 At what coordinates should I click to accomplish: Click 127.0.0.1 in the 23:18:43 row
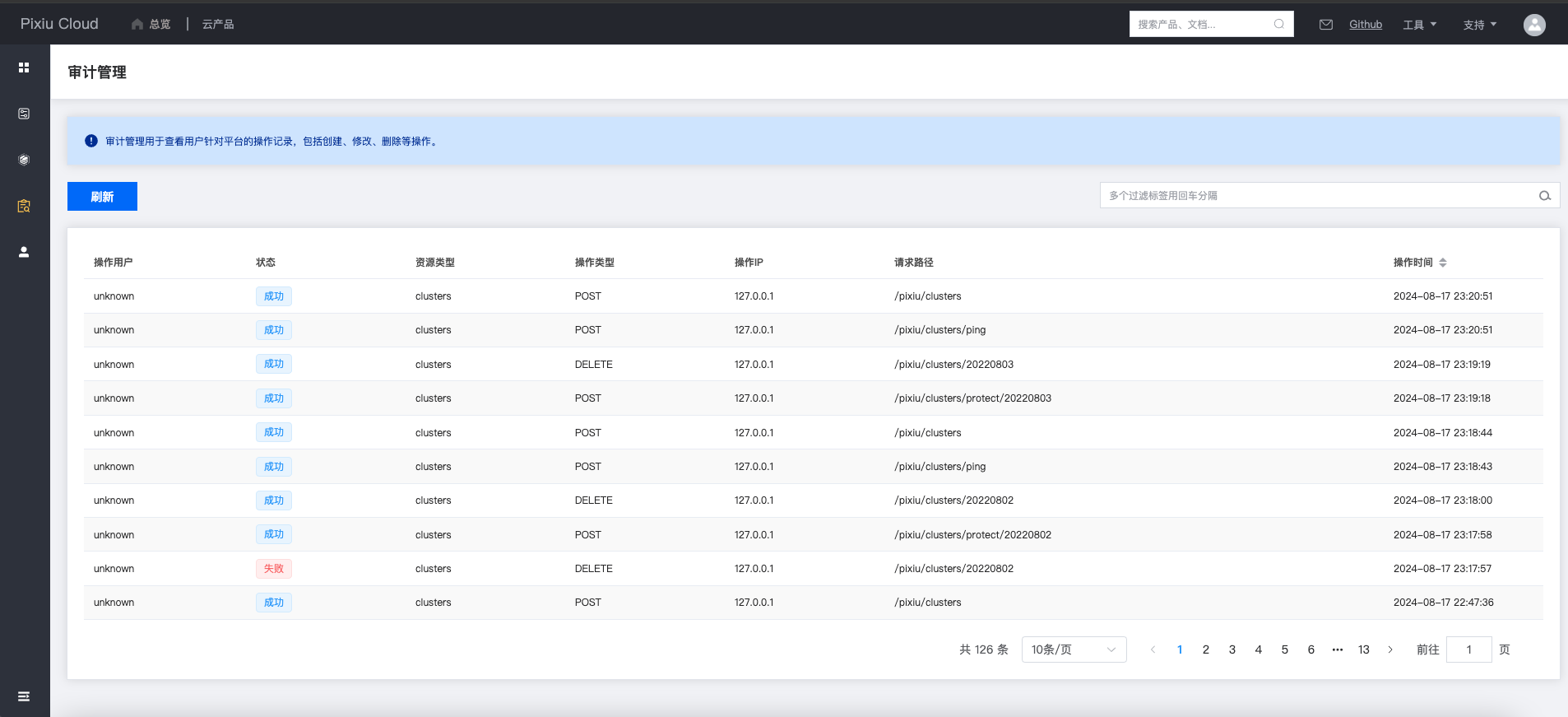click(x=754, y=467)
